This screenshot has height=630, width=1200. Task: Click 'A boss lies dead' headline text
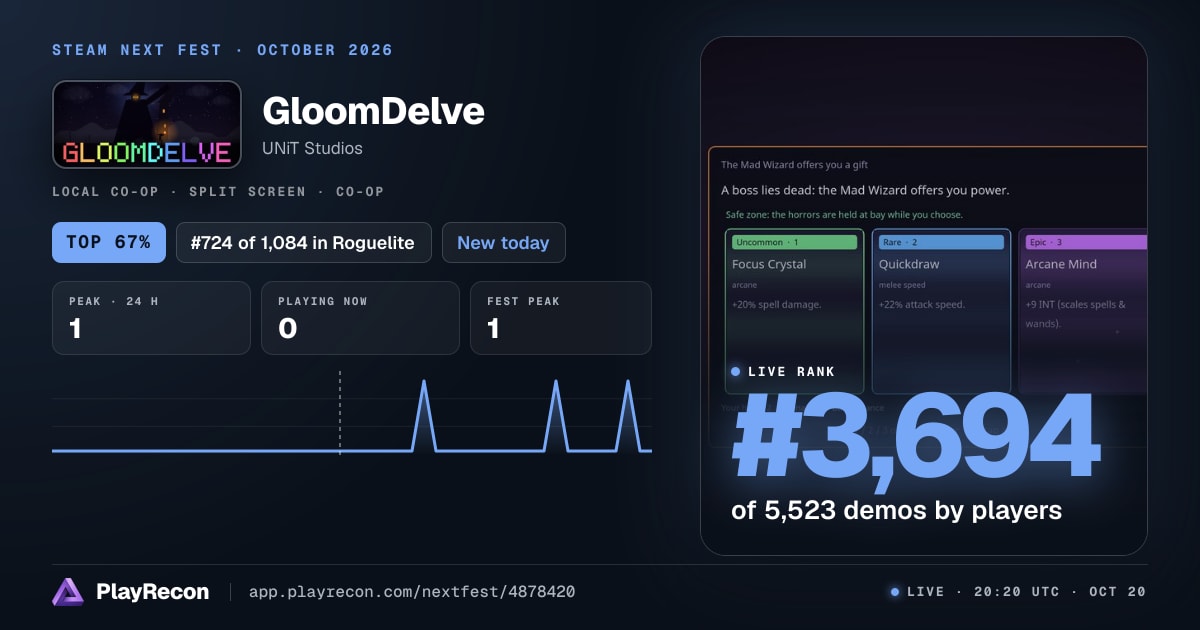(x=865, y=190)
